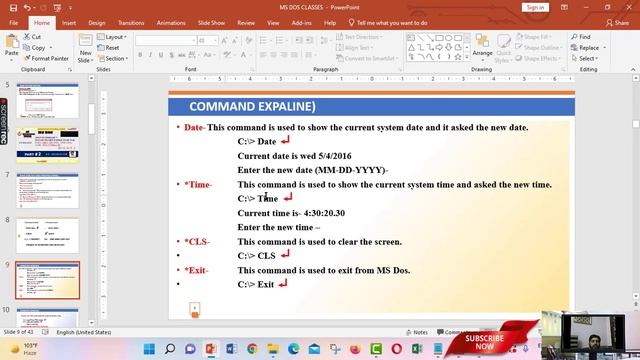
Task: Click the Paste clipboard icon
Action: tap(11, 41)
